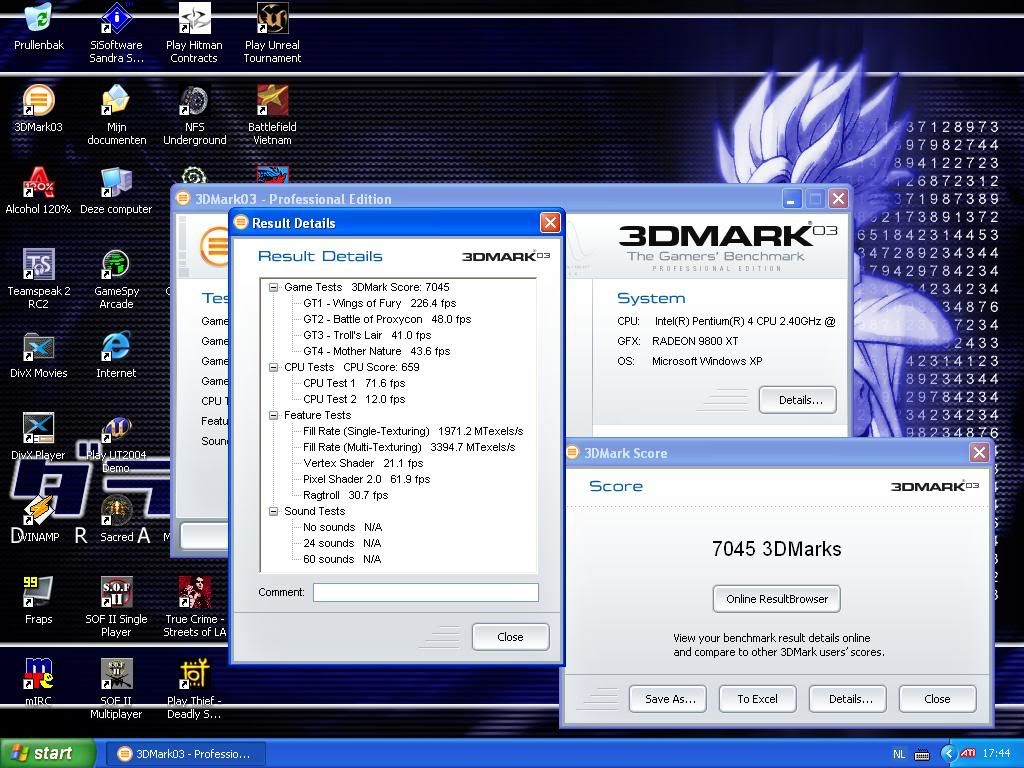Select Fill Rate (Single-Texturing) row

tap(413, 431)
